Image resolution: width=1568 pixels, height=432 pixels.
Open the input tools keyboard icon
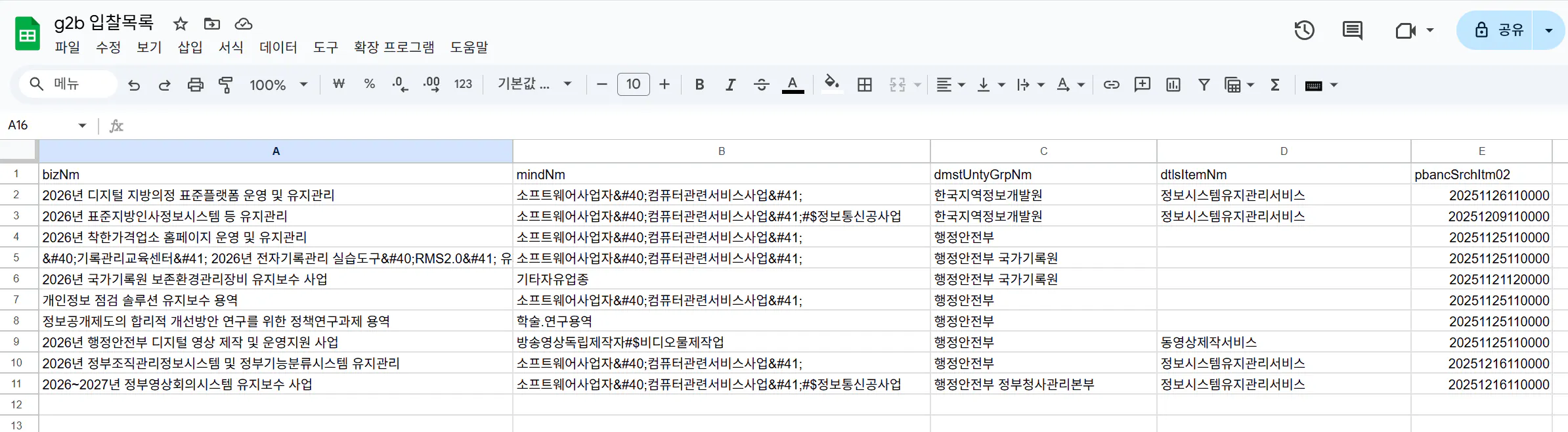coord(1314,85)
